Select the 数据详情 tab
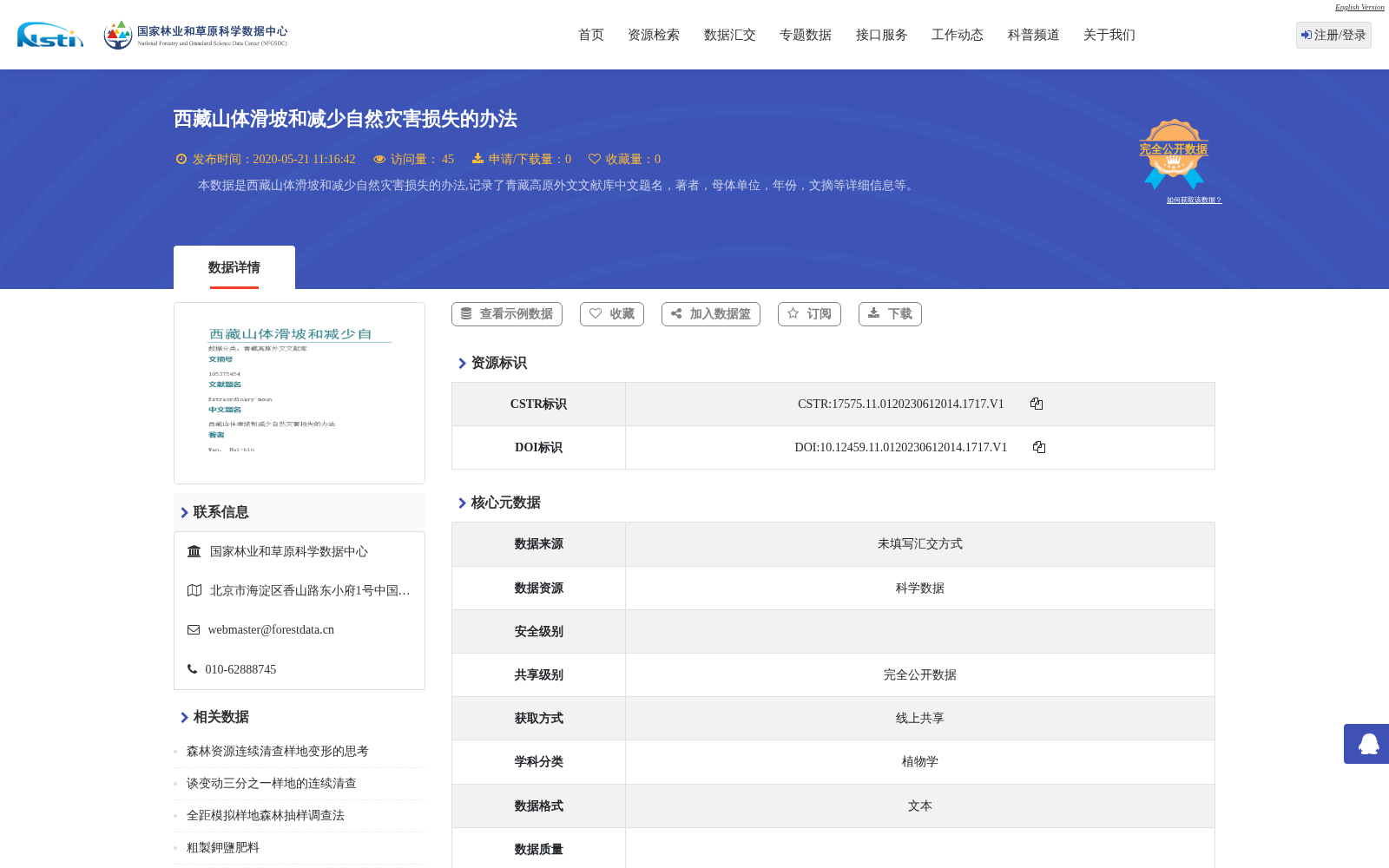The height and width of the screenshot is (868, 1389). tap(234, 267)
